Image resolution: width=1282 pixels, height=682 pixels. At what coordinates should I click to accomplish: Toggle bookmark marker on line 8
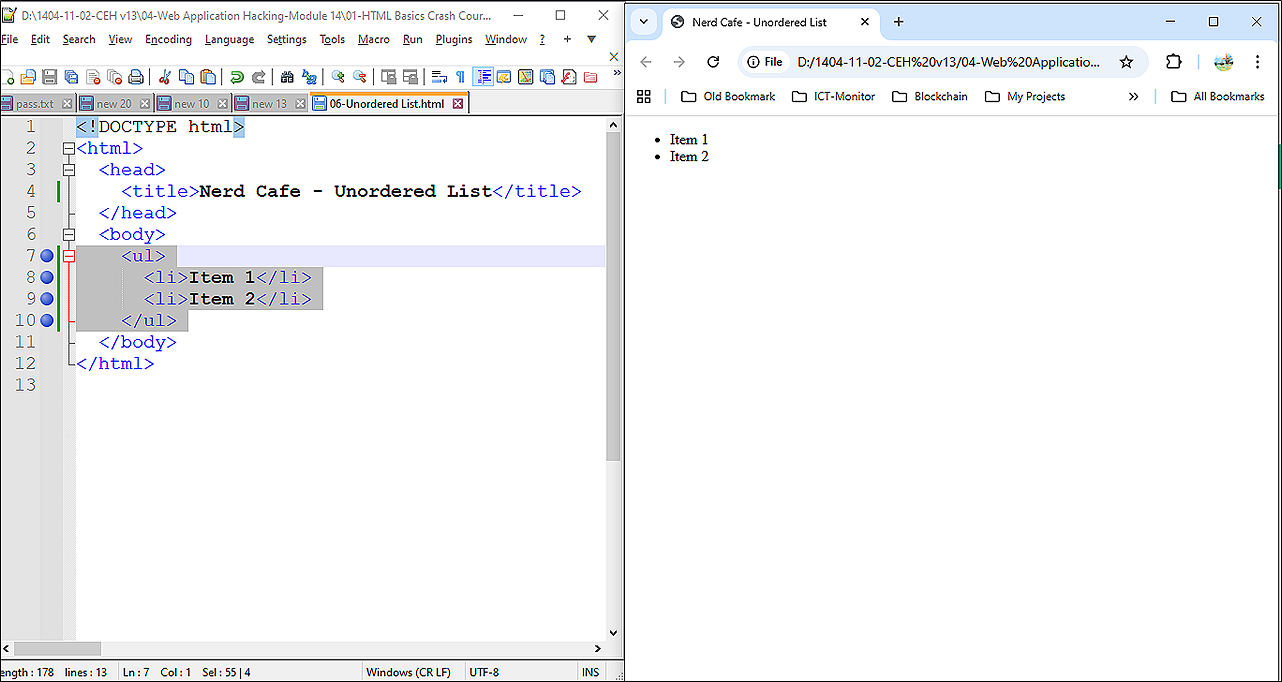pos(47,277)
